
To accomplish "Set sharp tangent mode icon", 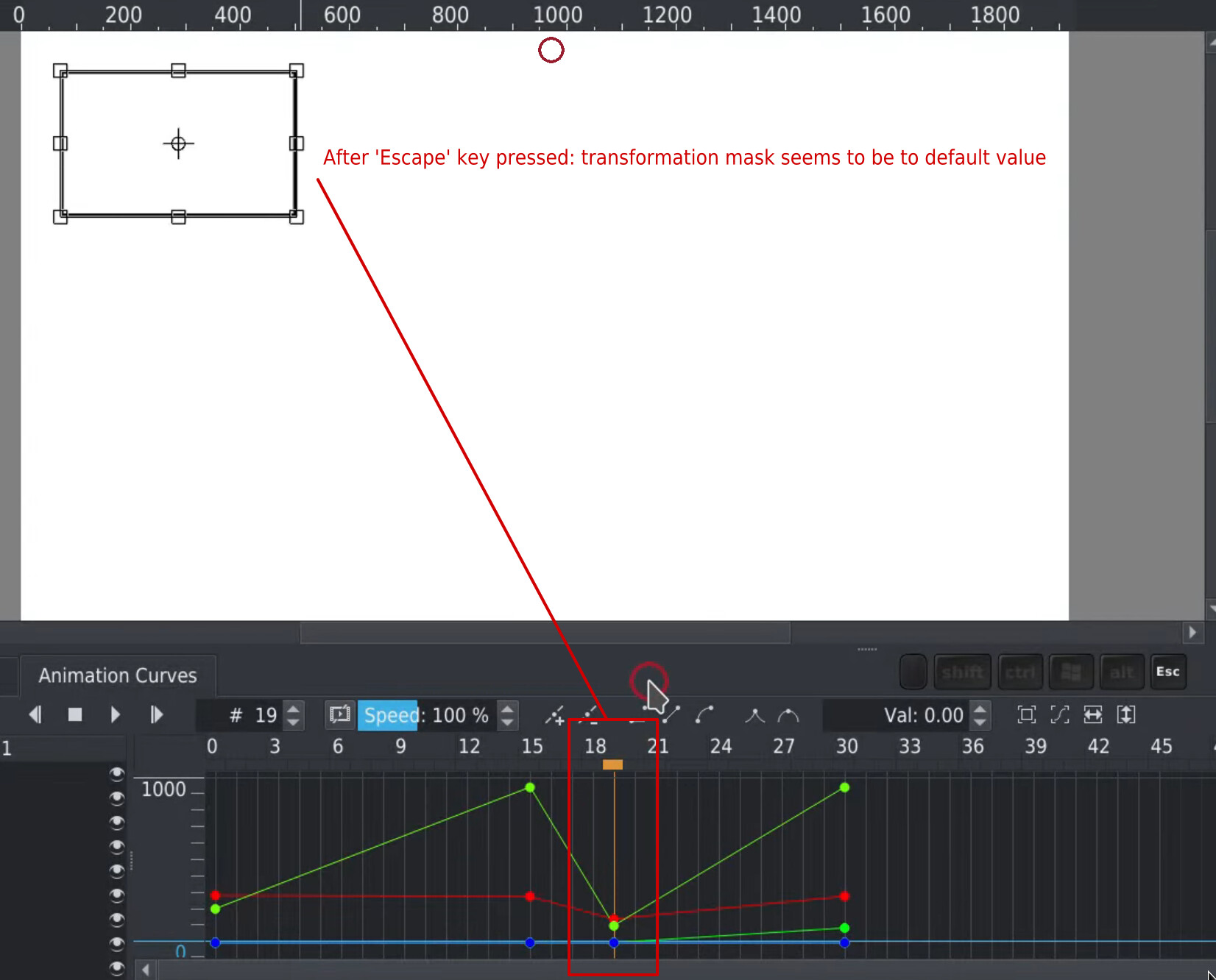I will pos(754,714).
